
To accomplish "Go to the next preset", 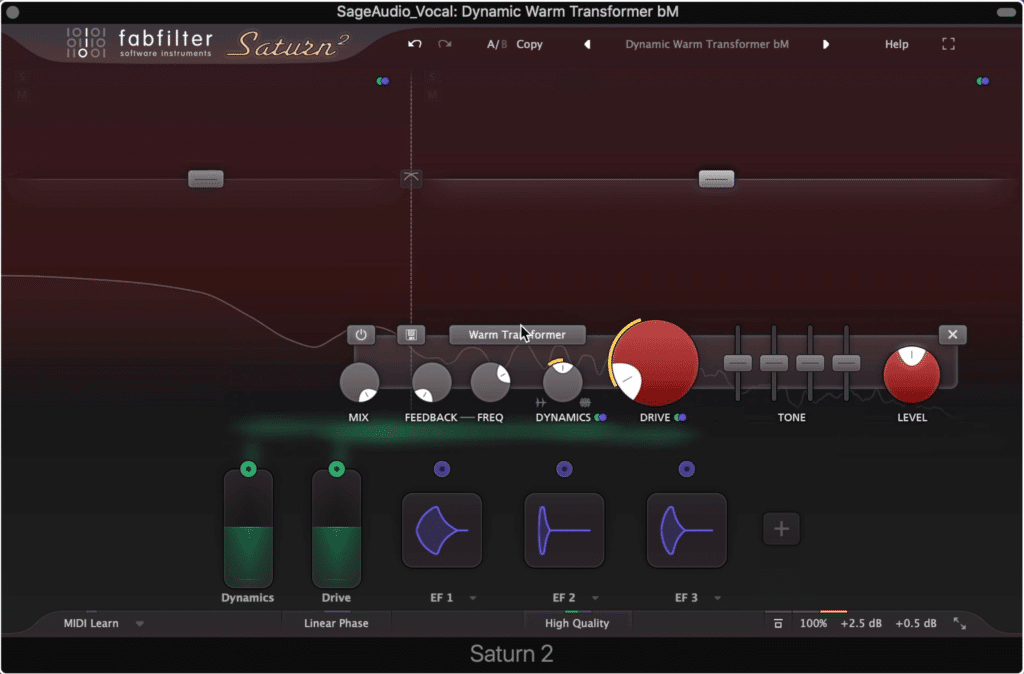I will click(826, 44).
